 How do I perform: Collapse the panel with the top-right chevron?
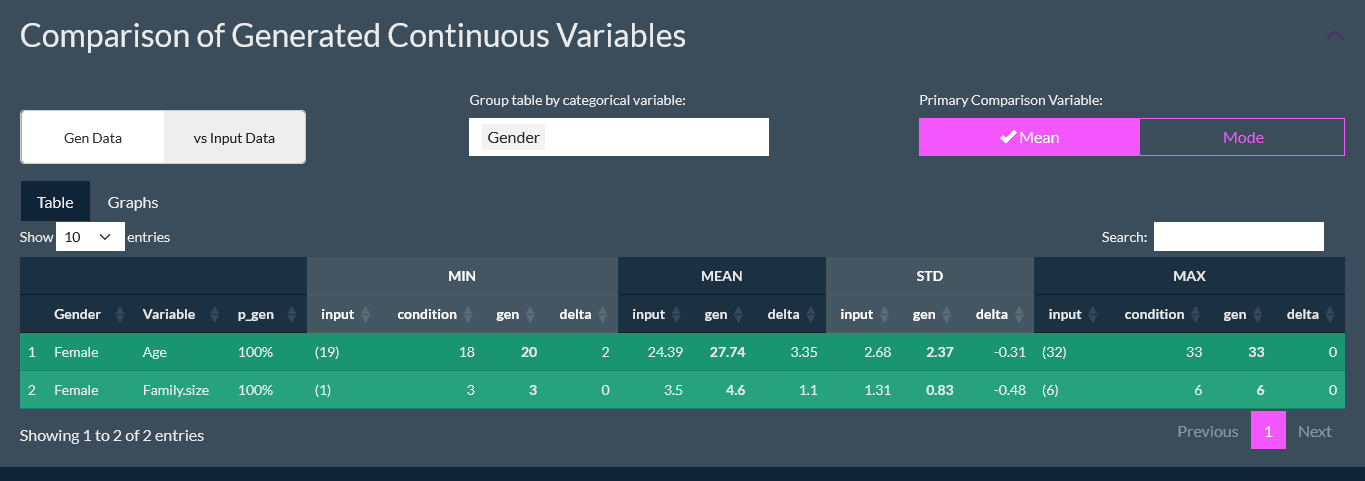[1335, 35]
